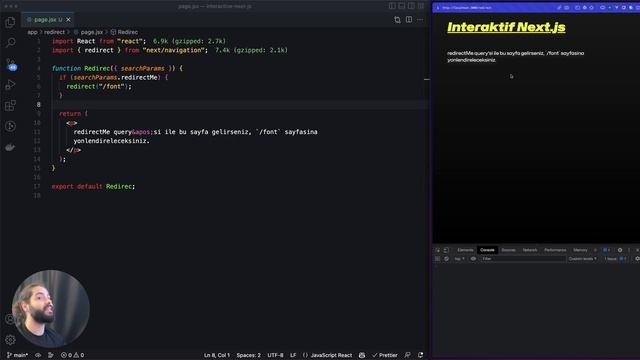Open the 'UTF-8' encoding selector
The width and height of the screenshot is (640, 360).
coord(275,355)
